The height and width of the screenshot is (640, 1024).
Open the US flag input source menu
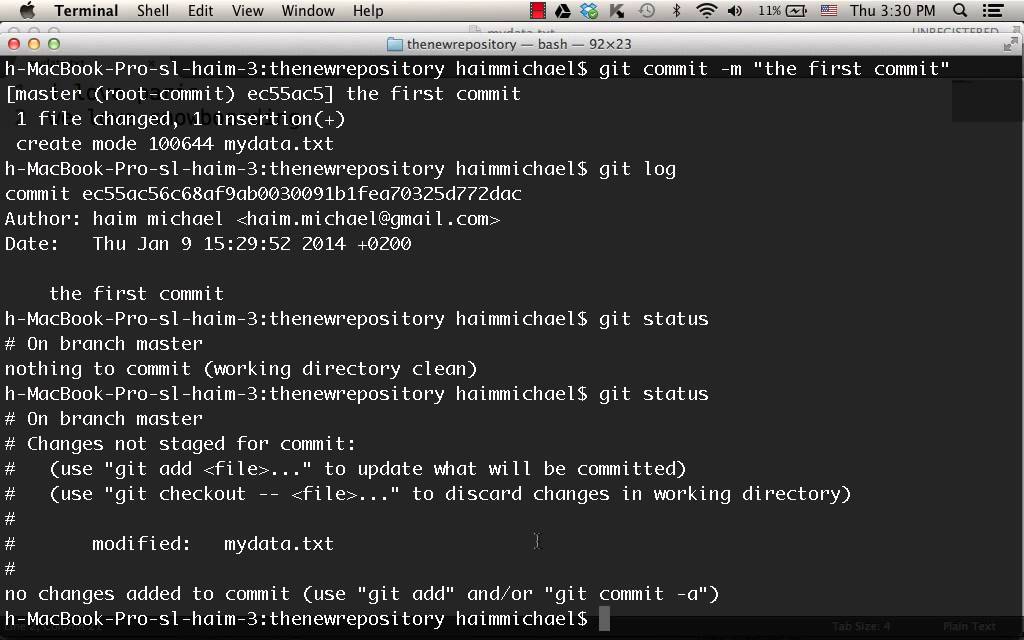point(829,10)
